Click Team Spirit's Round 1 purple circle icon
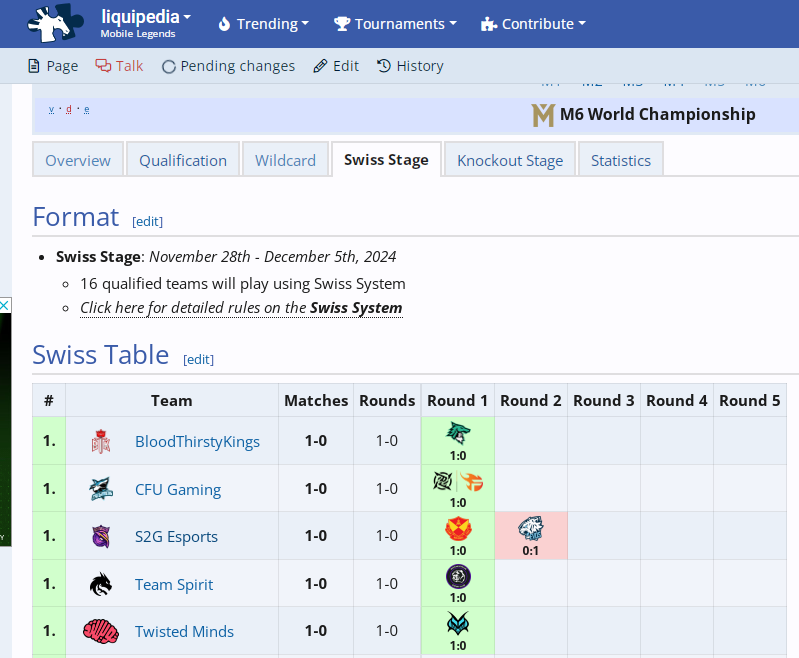 click(458, 577)
